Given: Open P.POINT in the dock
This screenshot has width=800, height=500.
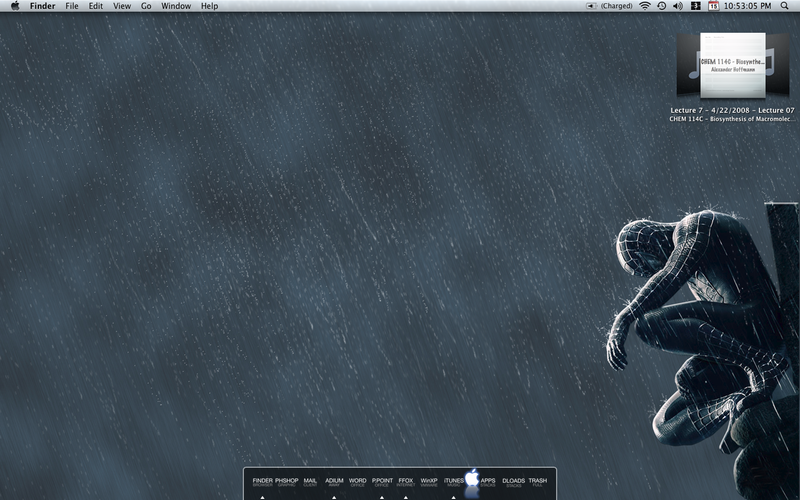Looking at the screenshot, I should coord(382,483).
